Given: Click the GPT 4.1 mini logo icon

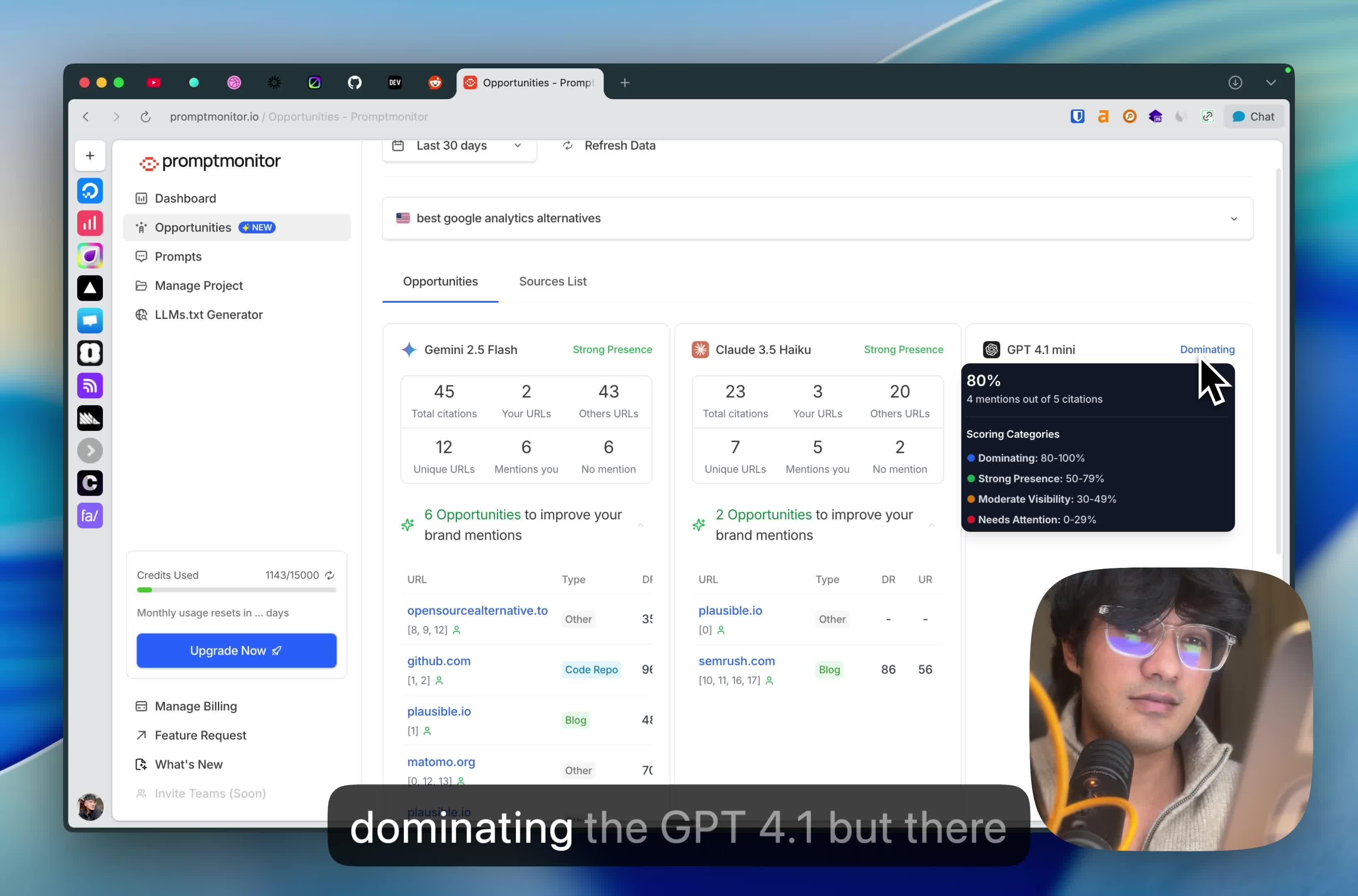Looking at the screenshot, I should (991, 350).
